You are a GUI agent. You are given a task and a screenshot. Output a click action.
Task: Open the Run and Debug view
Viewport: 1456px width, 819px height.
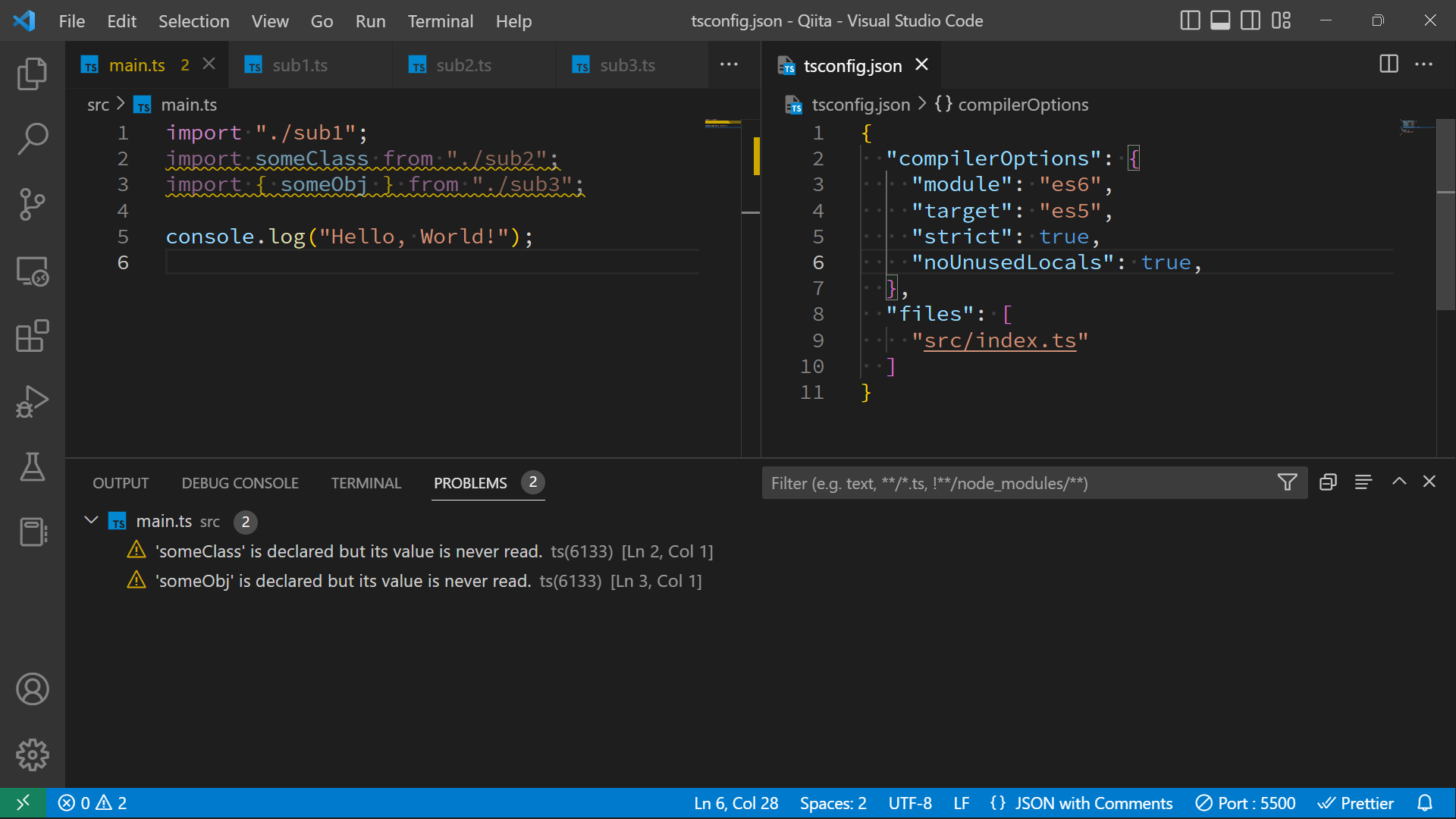click(32, 401)
